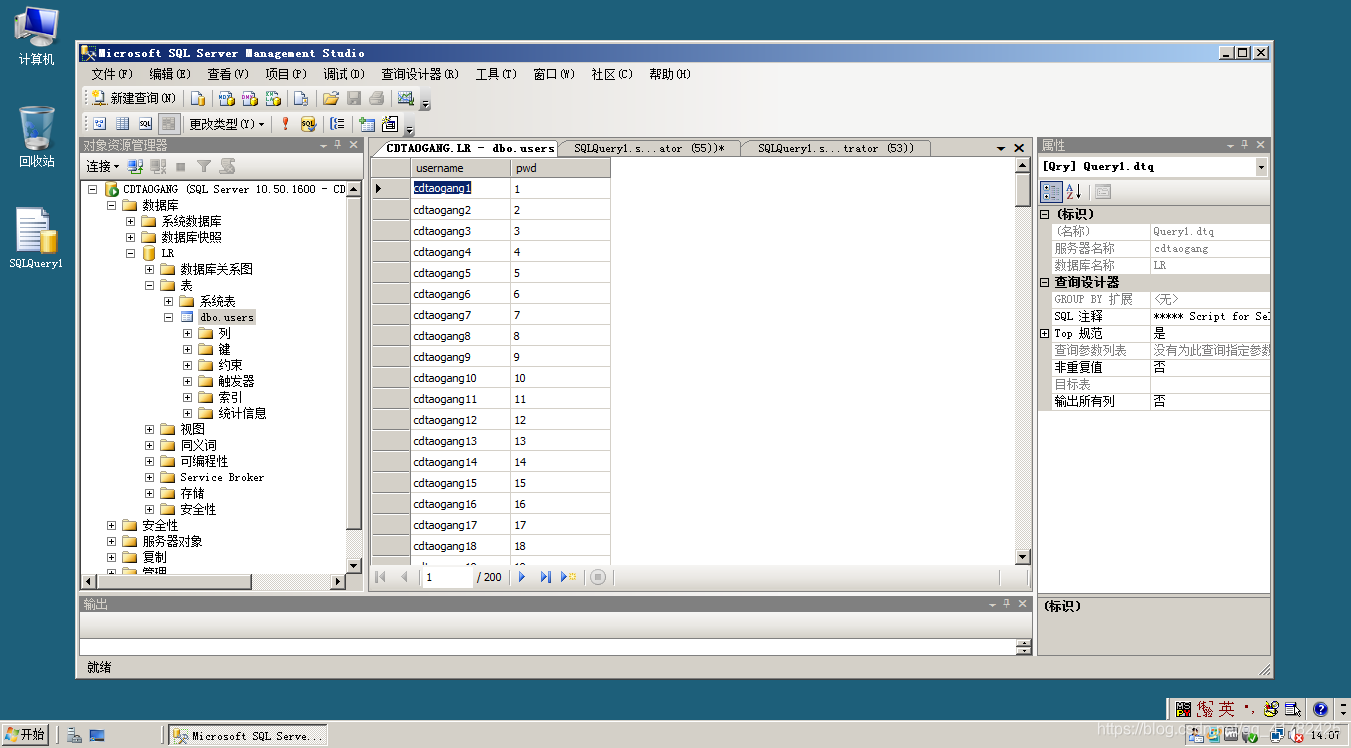Click the Database Engine Query icon
Viewport: 1351px width, 748px height.
pos(198,98)
